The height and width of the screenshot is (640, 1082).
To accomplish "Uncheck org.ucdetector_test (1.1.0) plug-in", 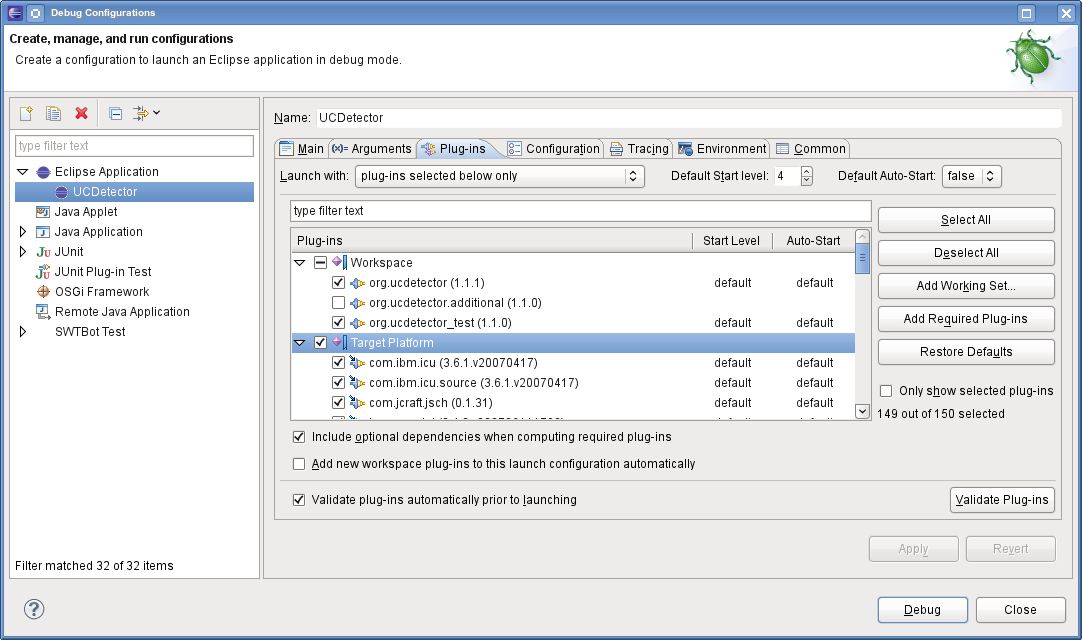I will click(x=338, y=322).
